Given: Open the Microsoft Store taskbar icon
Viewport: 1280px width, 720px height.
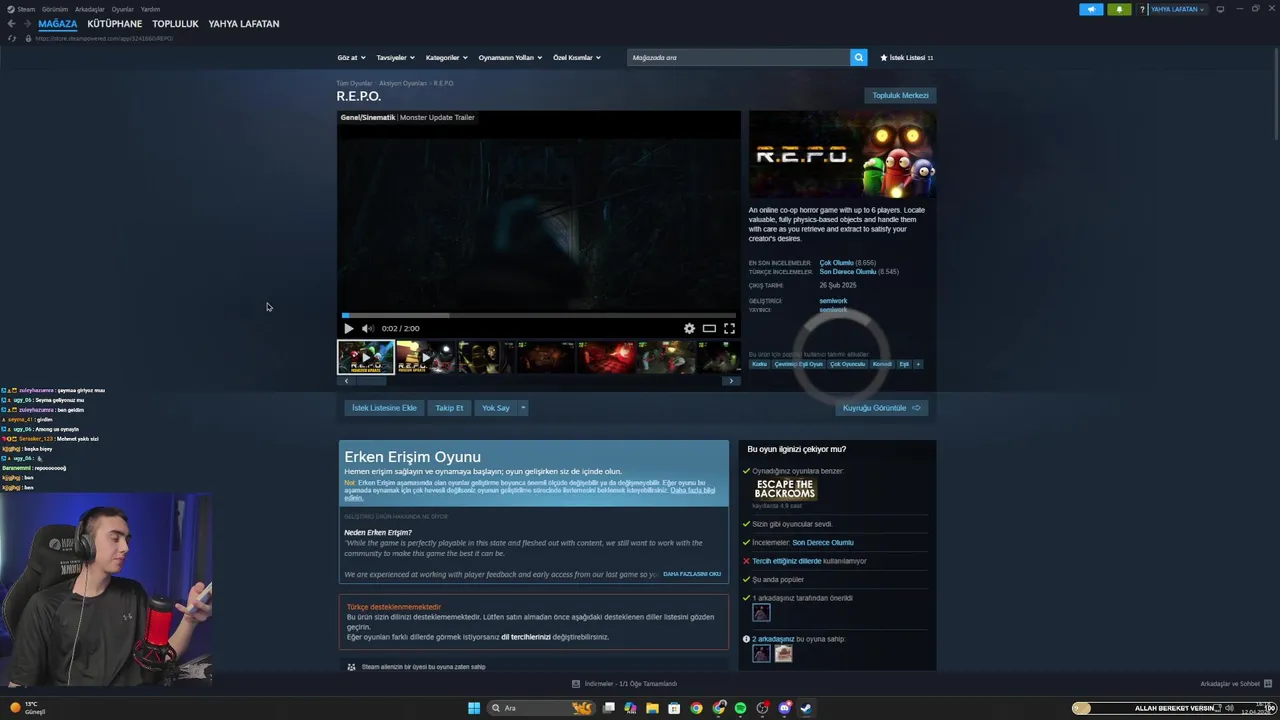Looking at the screenshot, I should [674, 708].
